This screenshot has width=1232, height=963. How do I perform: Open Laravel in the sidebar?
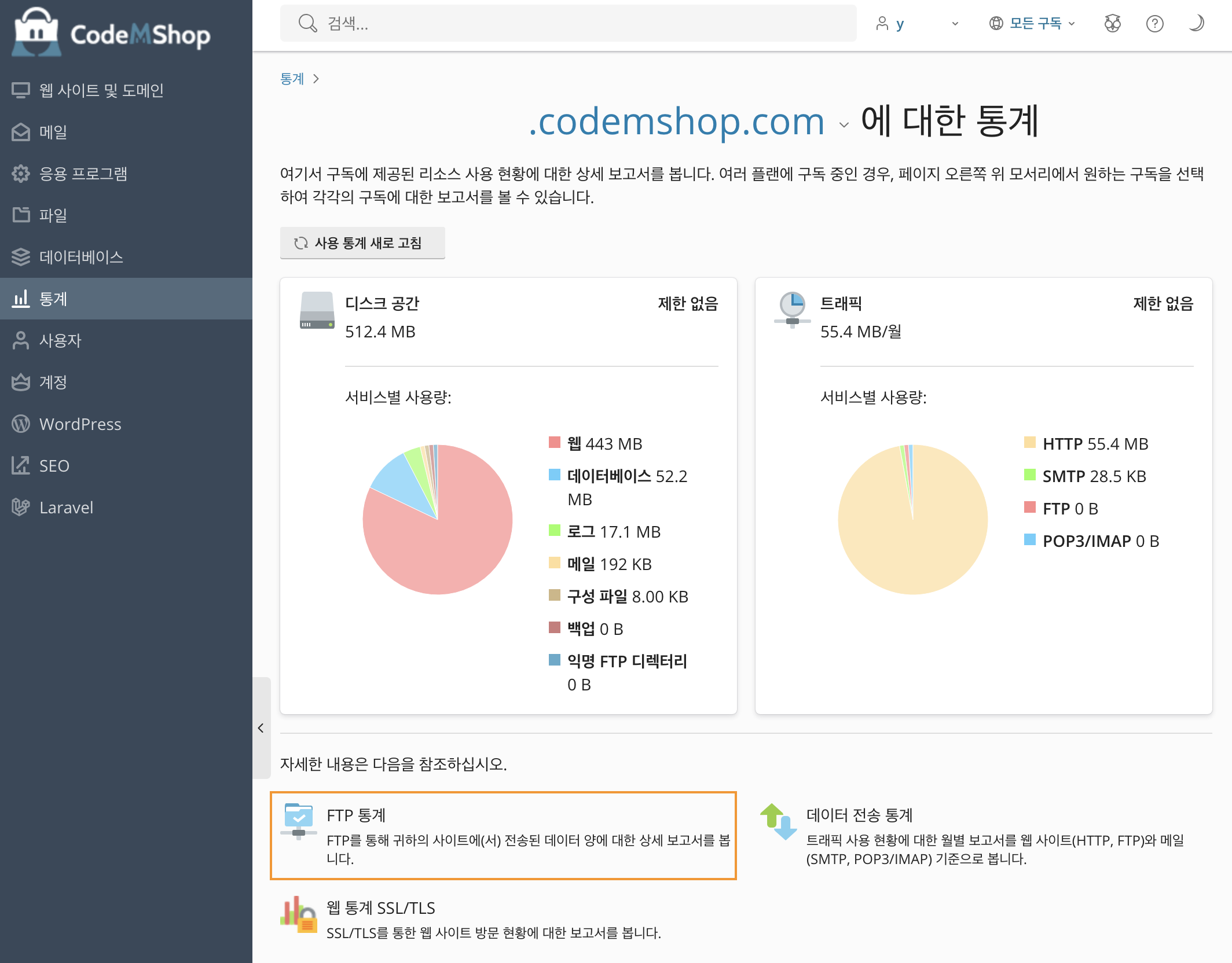[x=66, y=508]
